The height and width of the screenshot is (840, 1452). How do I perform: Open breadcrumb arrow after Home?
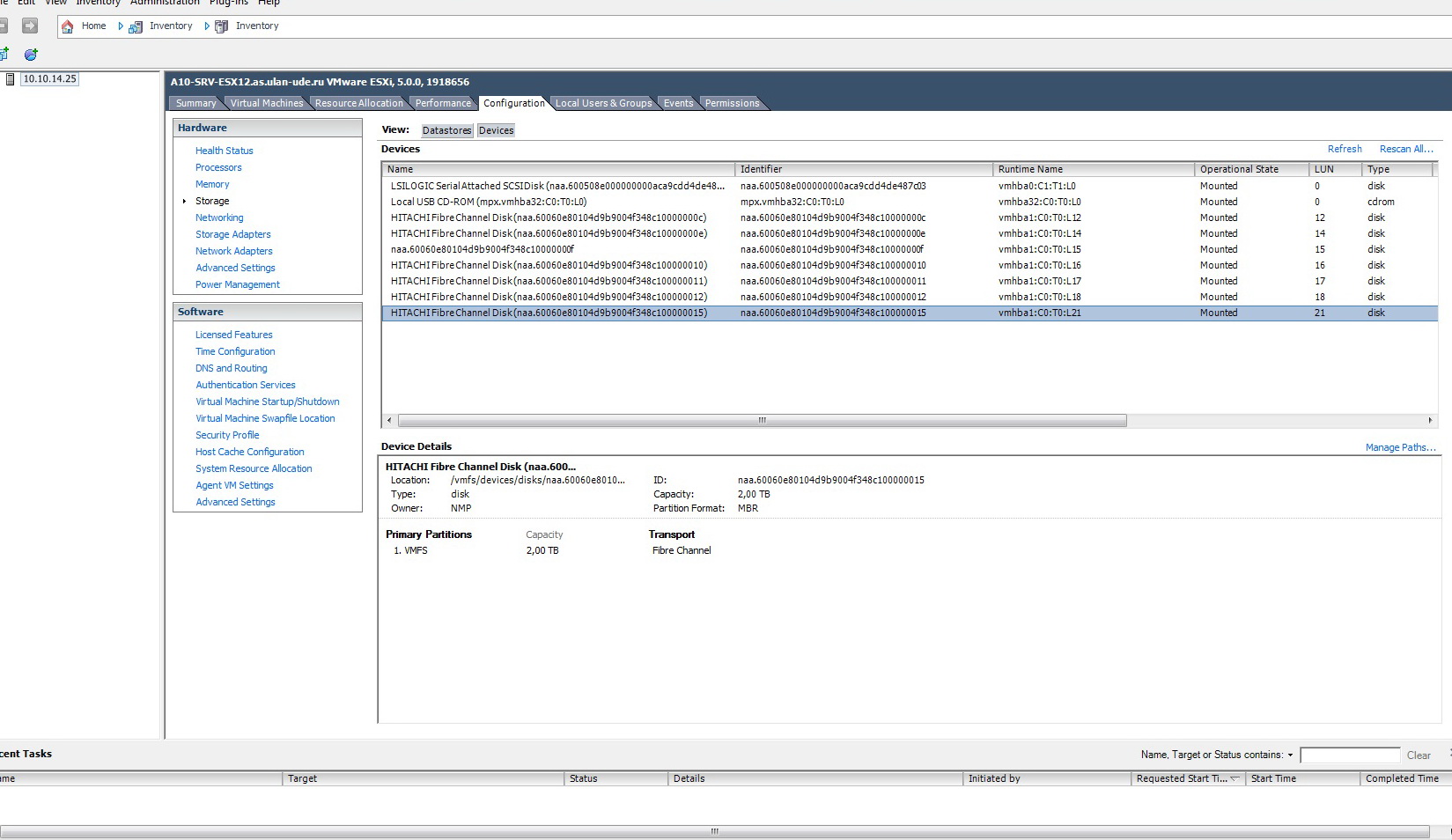click(121, 26)
